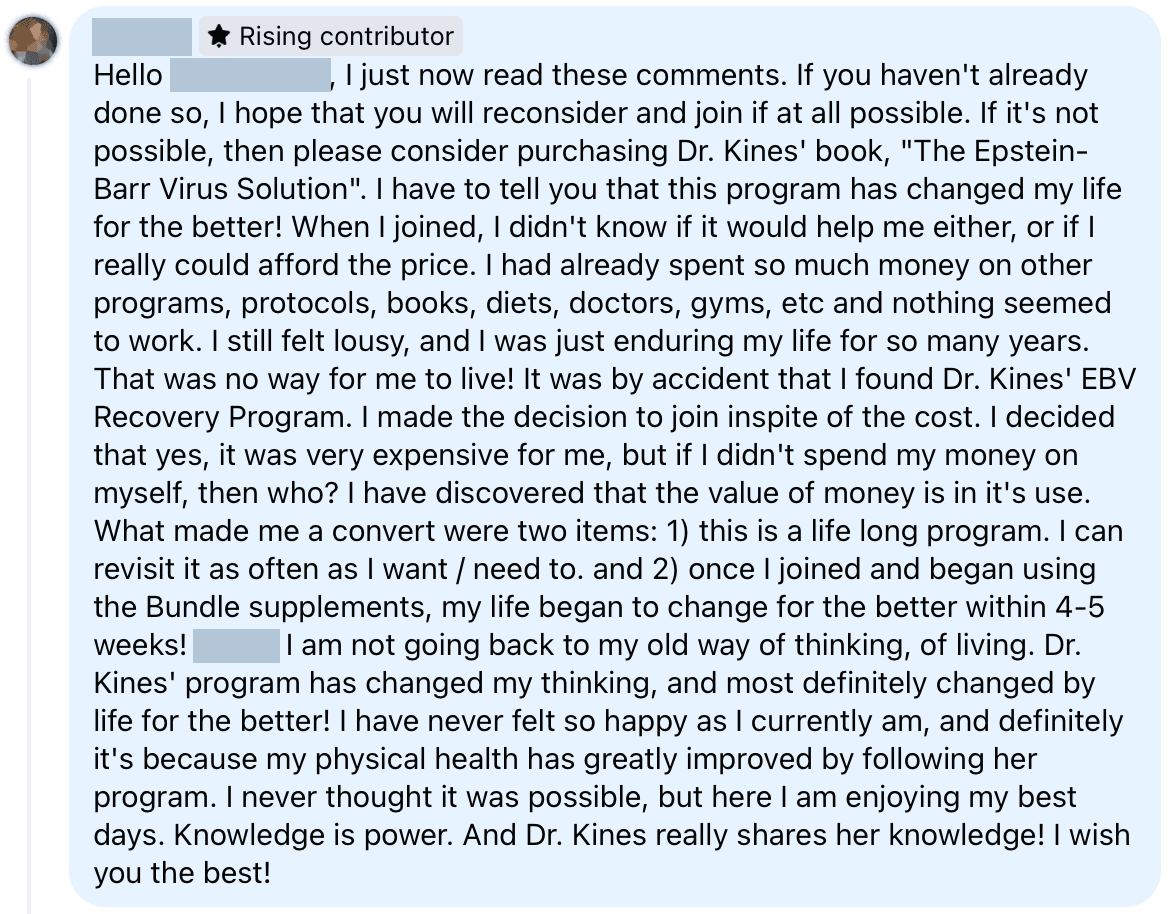
Task: Select the Rising contributor badge
Action: click(330, 36)
